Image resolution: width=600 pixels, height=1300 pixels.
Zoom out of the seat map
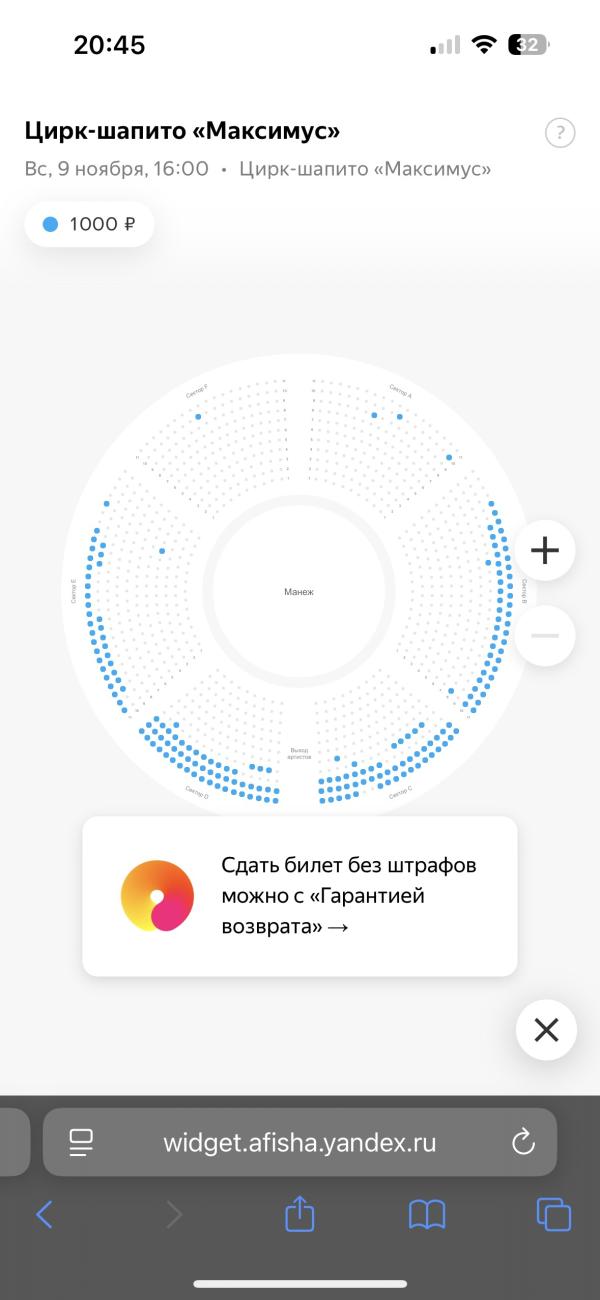point(545,636)
